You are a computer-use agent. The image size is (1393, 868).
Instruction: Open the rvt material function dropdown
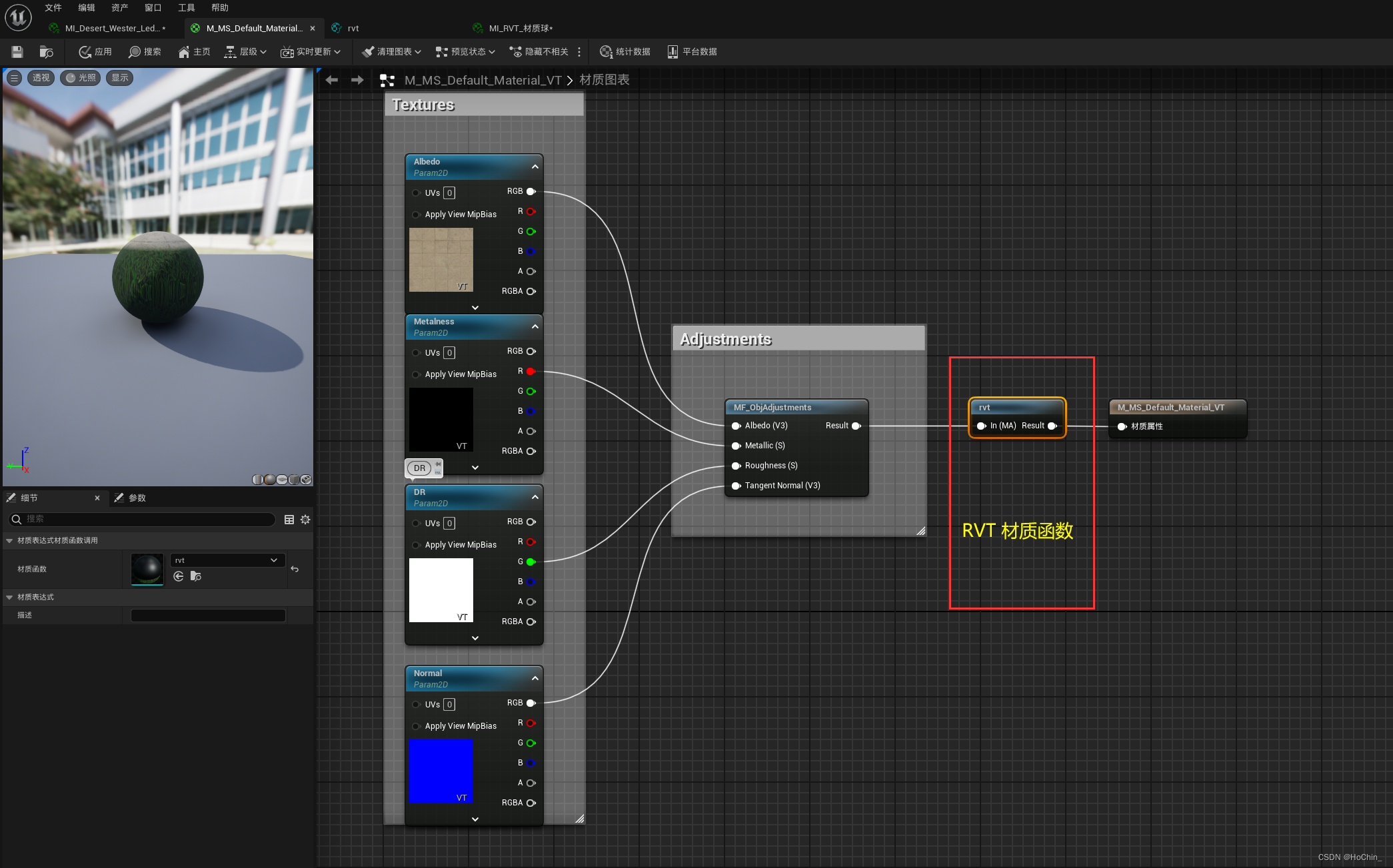pyautogui.click(x=227, y=560)
